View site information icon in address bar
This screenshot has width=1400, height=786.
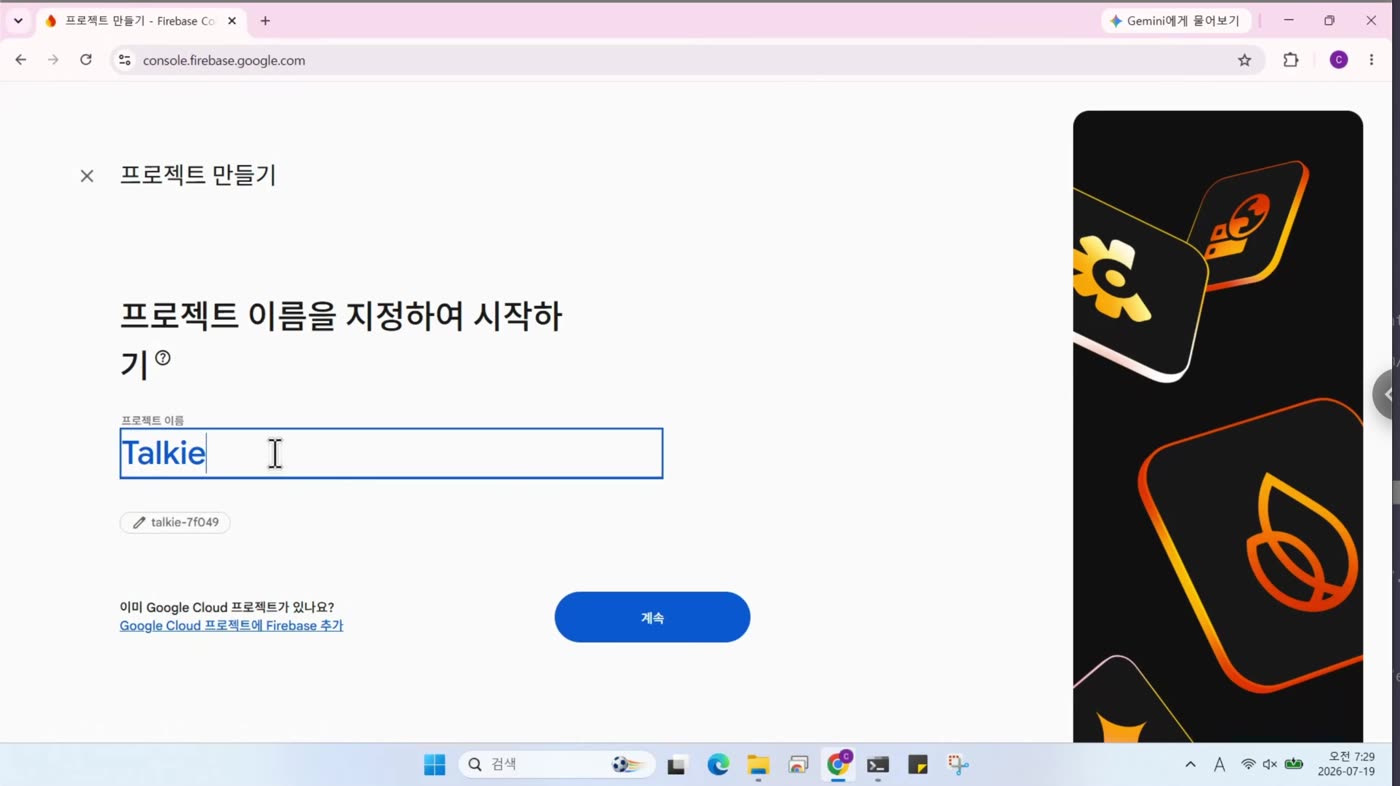(x=124, y=60)
